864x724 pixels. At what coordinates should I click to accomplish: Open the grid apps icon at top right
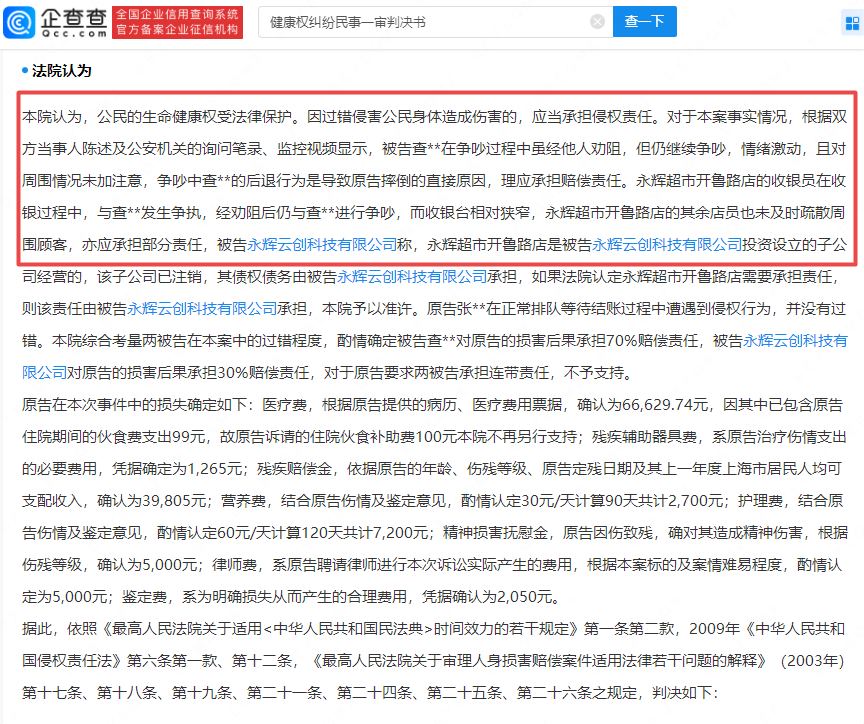[x=852, y=23]
